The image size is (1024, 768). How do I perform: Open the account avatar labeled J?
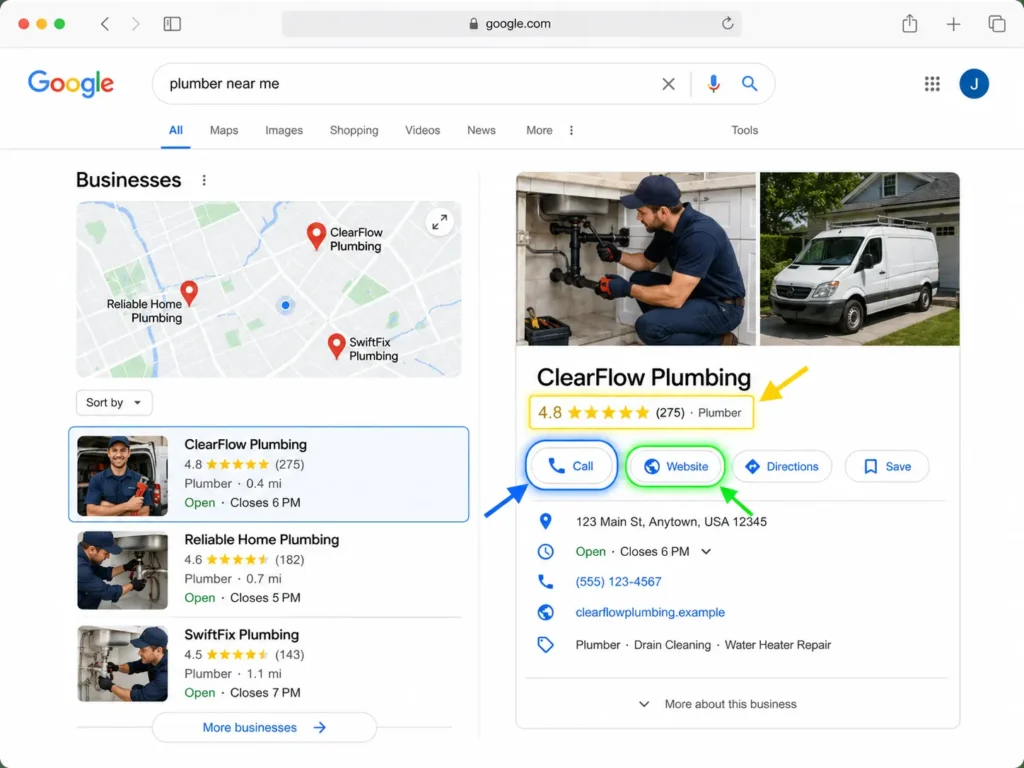(974, 84)
